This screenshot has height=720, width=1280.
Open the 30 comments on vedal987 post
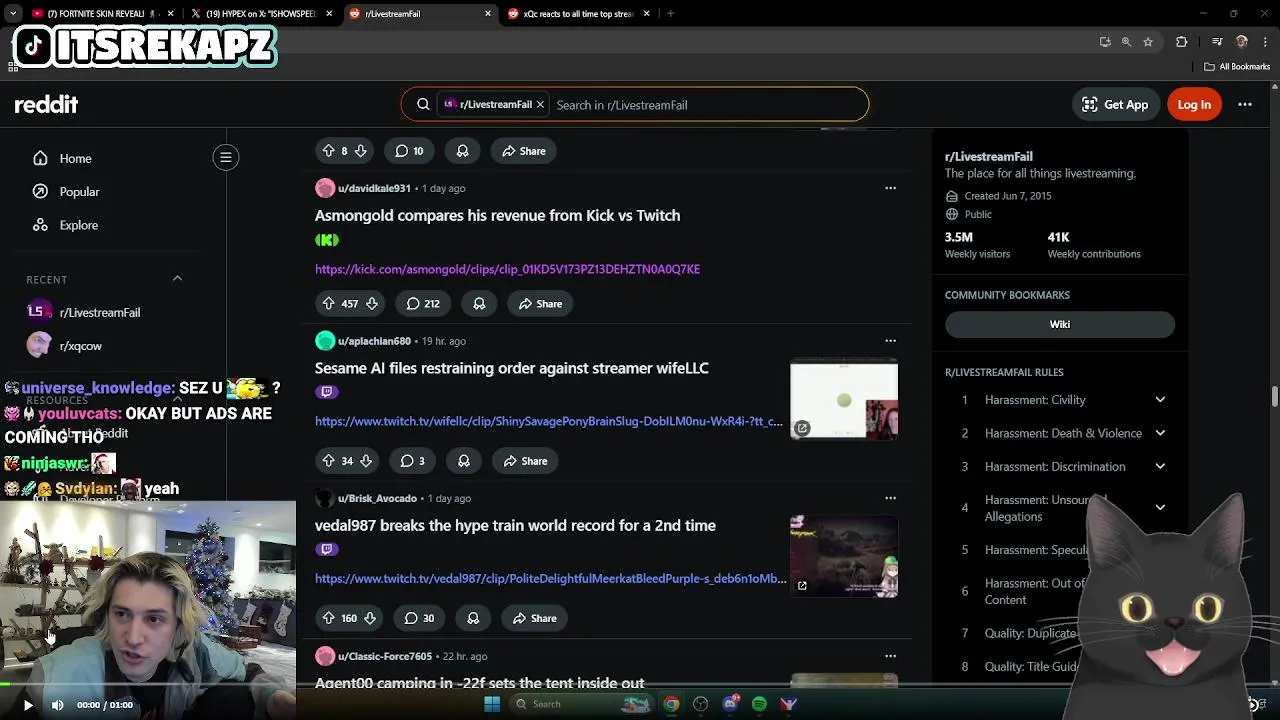tap(420, 618)
